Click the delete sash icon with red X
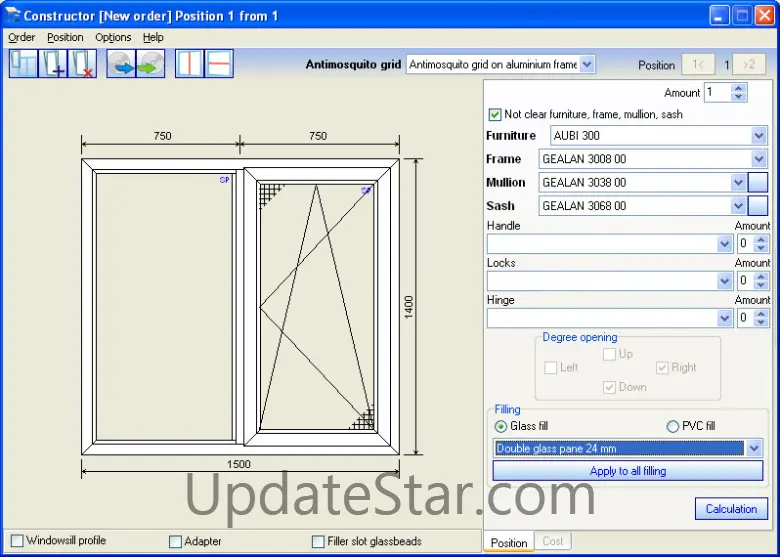This screenshot has width=780, height=557. pyautogui.click(x=82, y=64)
